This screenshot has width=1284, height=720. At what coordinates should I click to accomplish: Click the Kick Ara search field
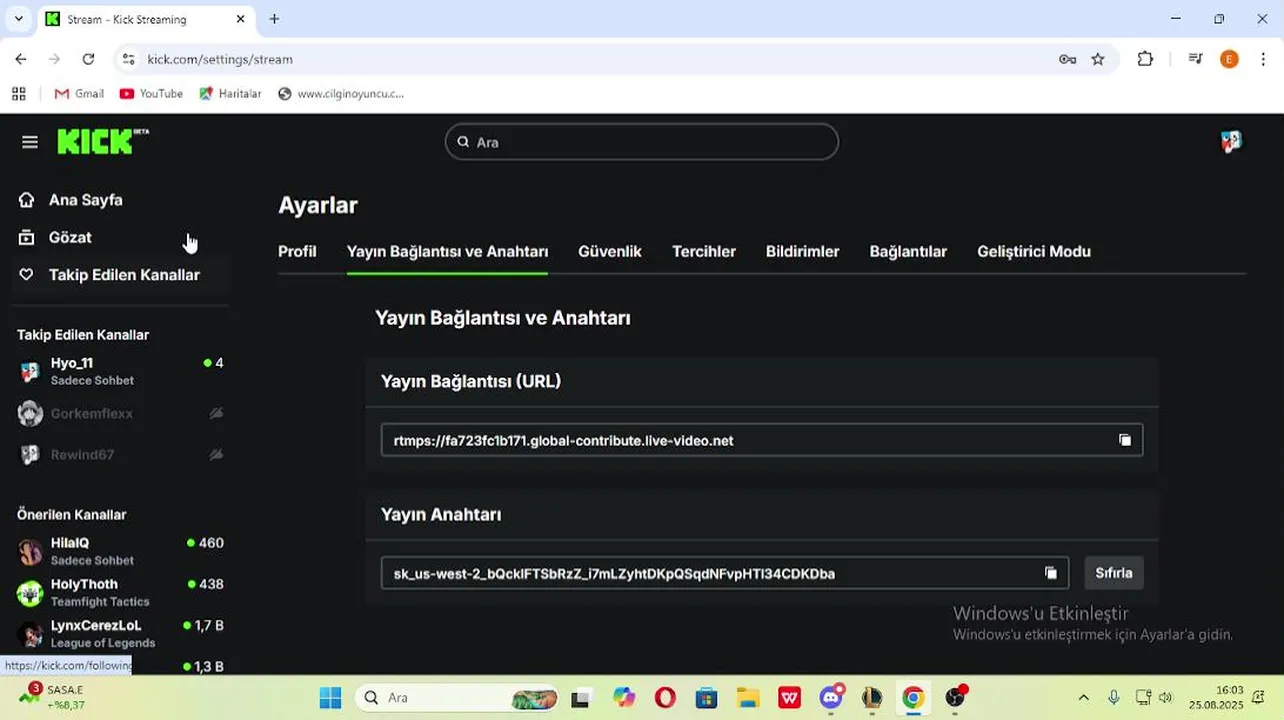[642, 142]
